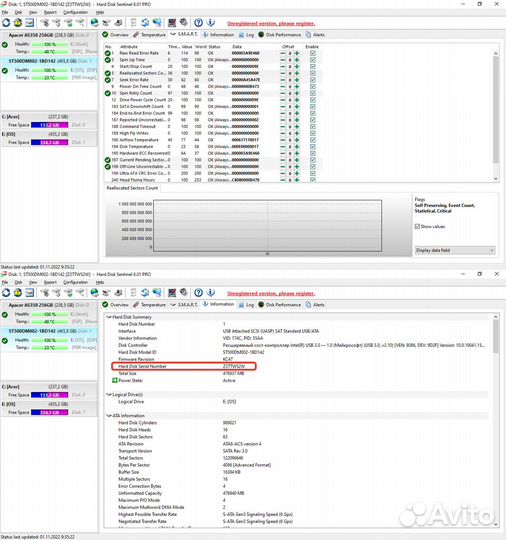Click the Refresh icon in the lower window toolbar
This screenshot has width=506, height=540.
coord(6,293)
